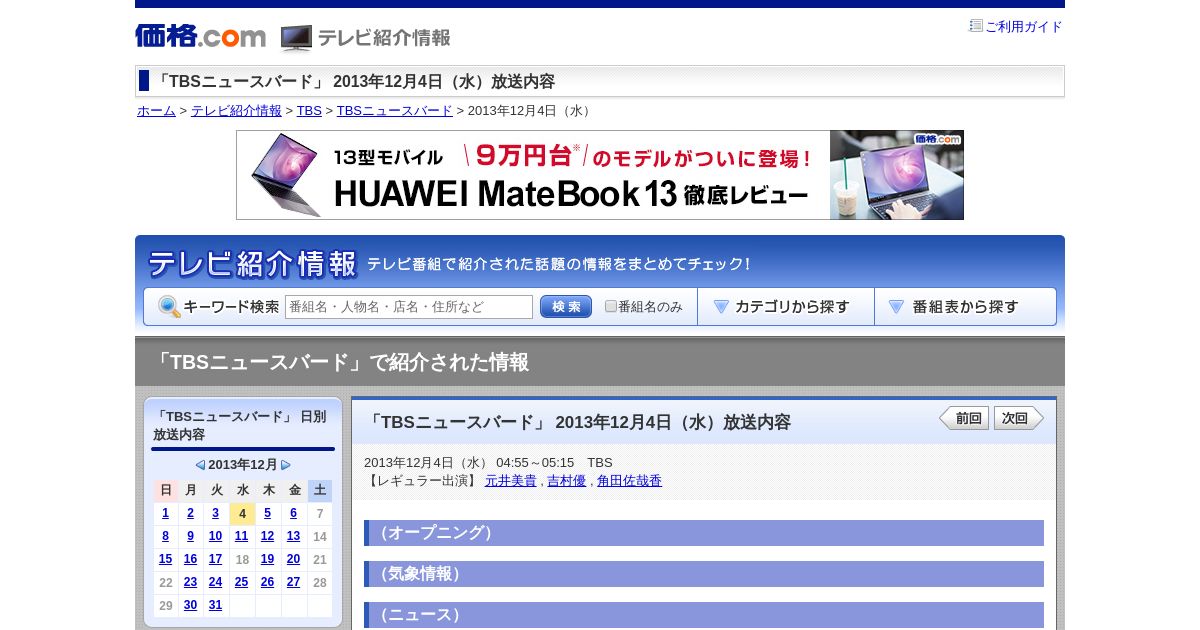Click the 次回 next broadcast button

(1019, 418)
